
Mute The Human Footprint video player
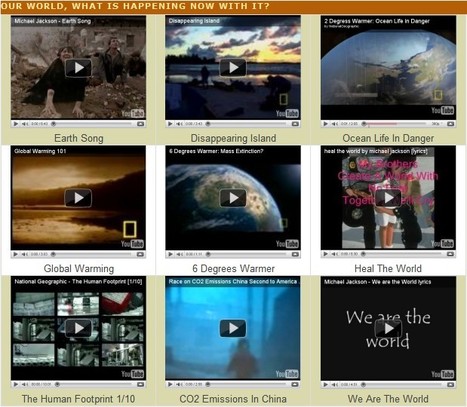point(25,384)
